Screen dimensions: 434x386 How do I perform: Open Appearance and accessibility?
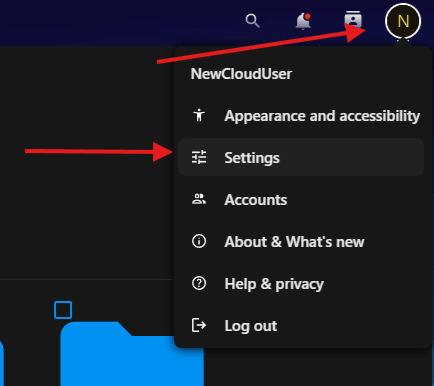301,116
